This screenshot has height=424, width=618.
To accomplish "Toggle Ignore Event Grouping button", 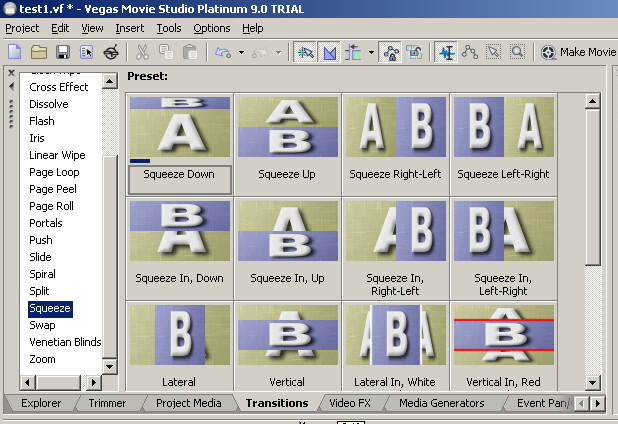I will [x=414, y=52].
